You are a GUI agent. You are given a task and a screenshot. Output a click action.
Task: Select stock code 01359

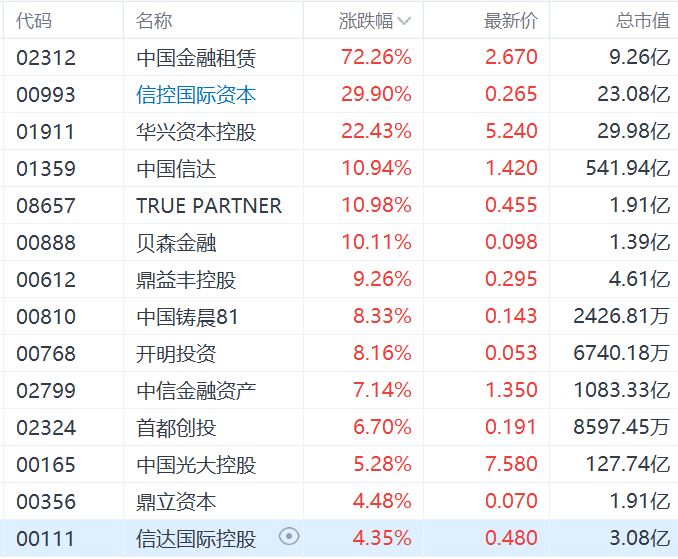tap(46, 169)
